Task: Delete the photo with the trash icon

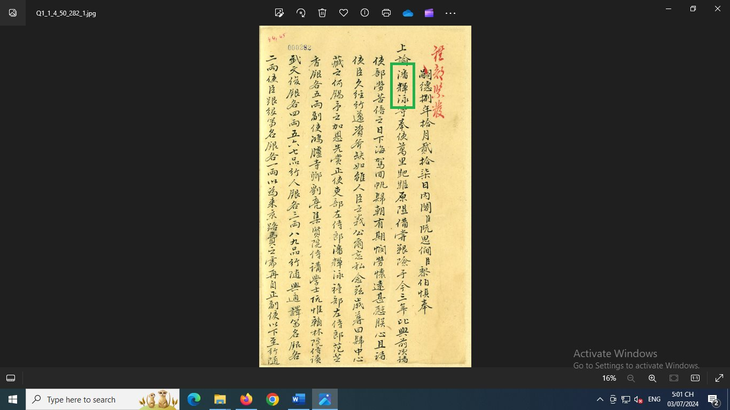Action: pos(322,13)
